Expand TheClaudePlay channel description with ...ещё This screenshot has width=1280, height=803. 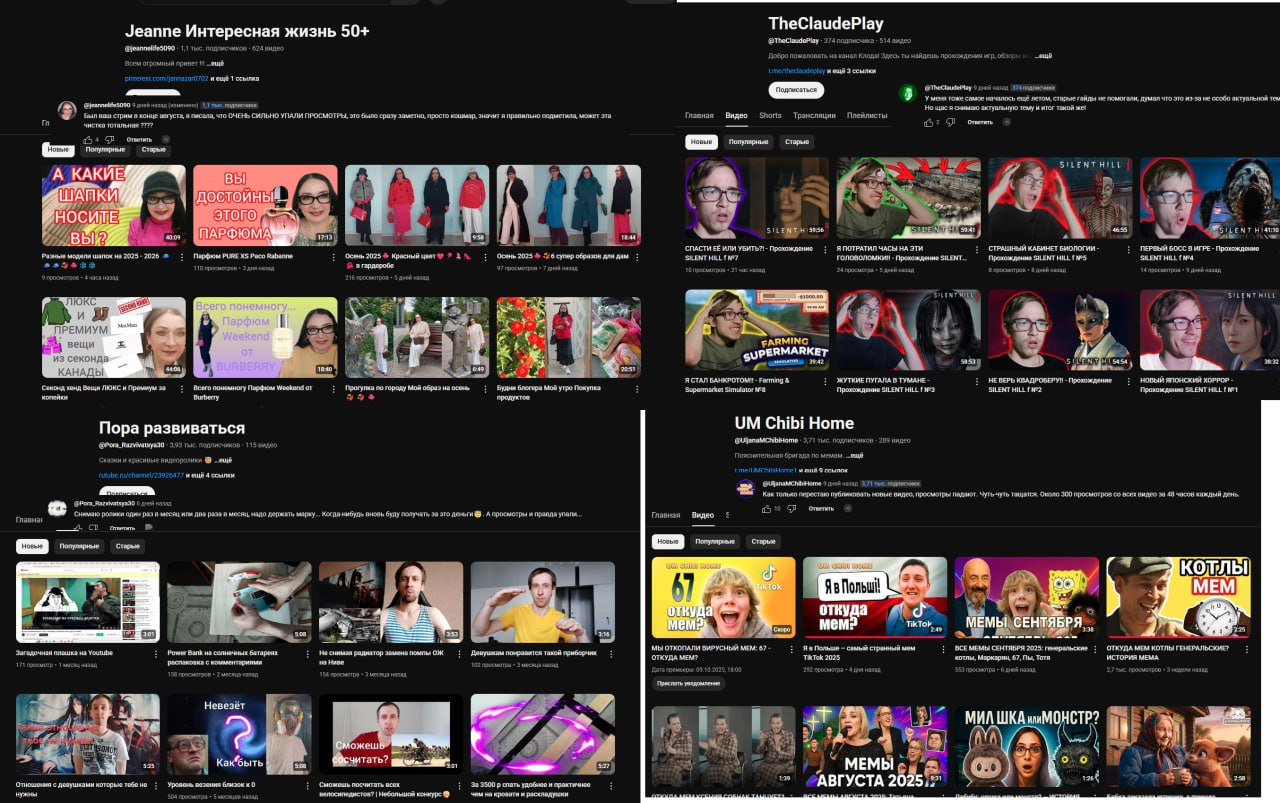coord(1043,56)
